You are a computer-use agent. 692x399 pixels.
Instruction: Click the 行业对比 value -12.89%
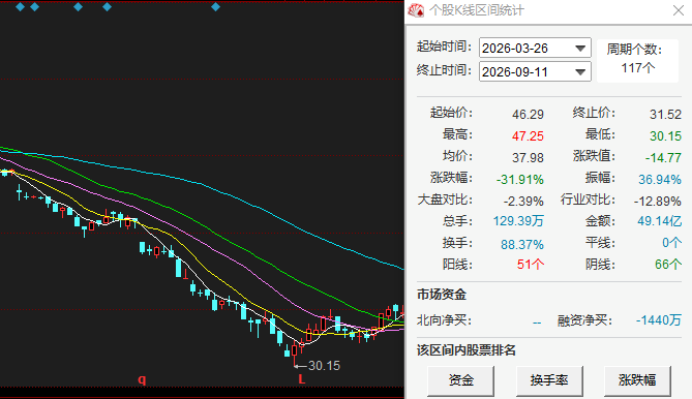658,201
